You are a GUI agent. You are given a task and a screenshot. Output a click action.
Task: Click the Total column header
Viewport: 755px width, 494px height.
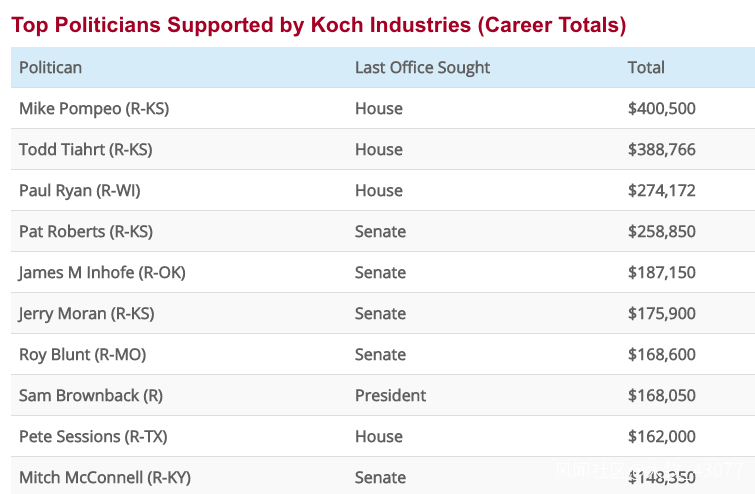pyautogui.click(x=646, y=67)
